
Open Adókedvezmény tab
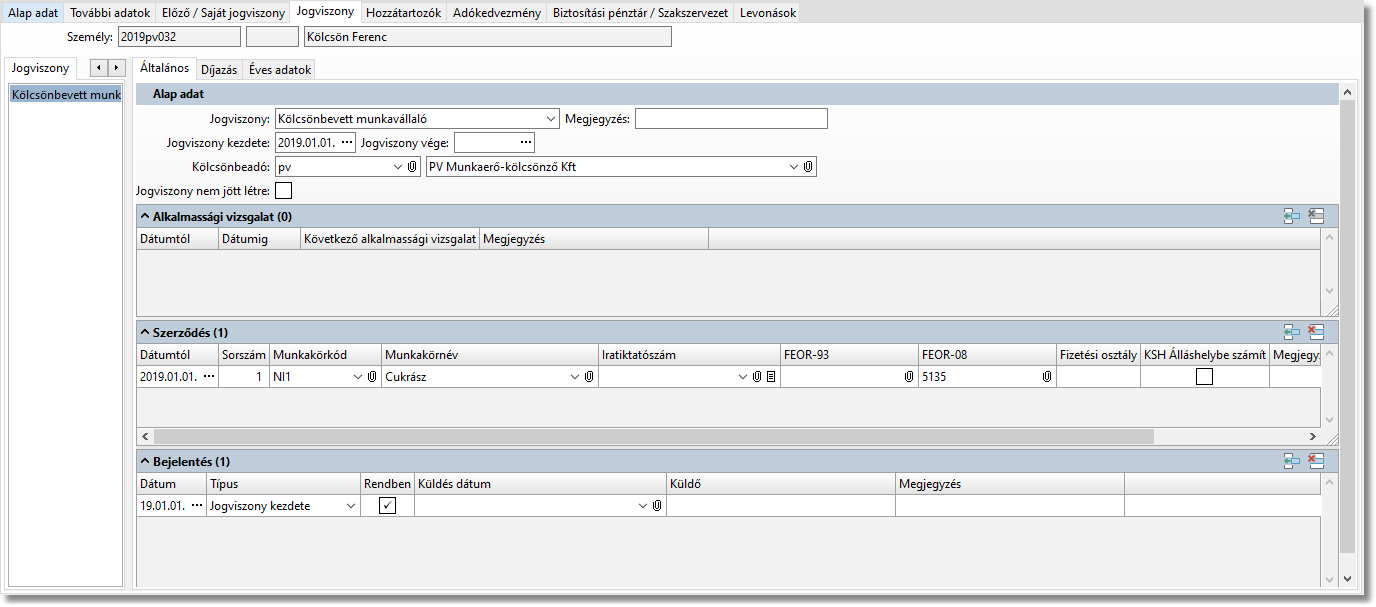tap(497, 13)
